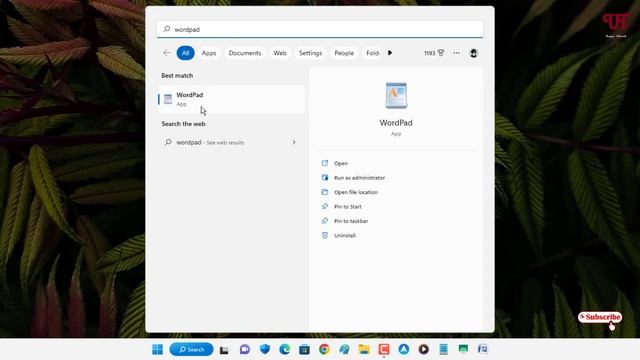The height and width of the screenshot is (360, 640).
Task: Click the trash icon beside Uninstall
Action: 325,236
